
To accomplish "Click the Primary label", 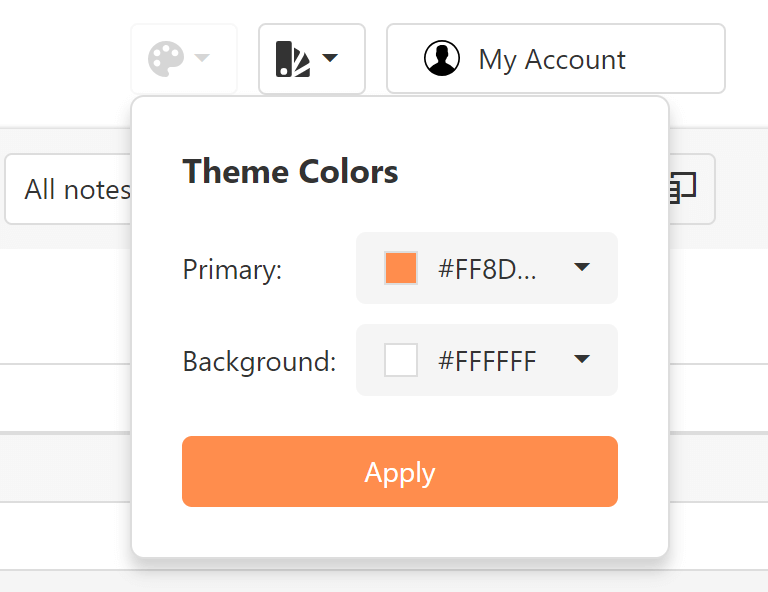I will (x=232, y=269).
